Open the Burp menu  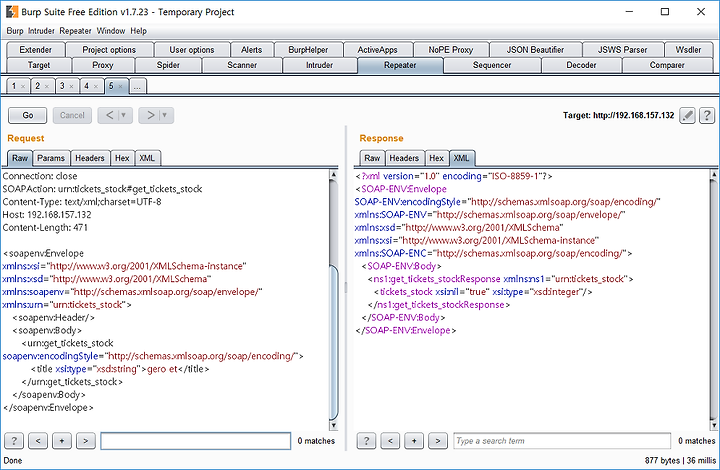click(15, 31)
